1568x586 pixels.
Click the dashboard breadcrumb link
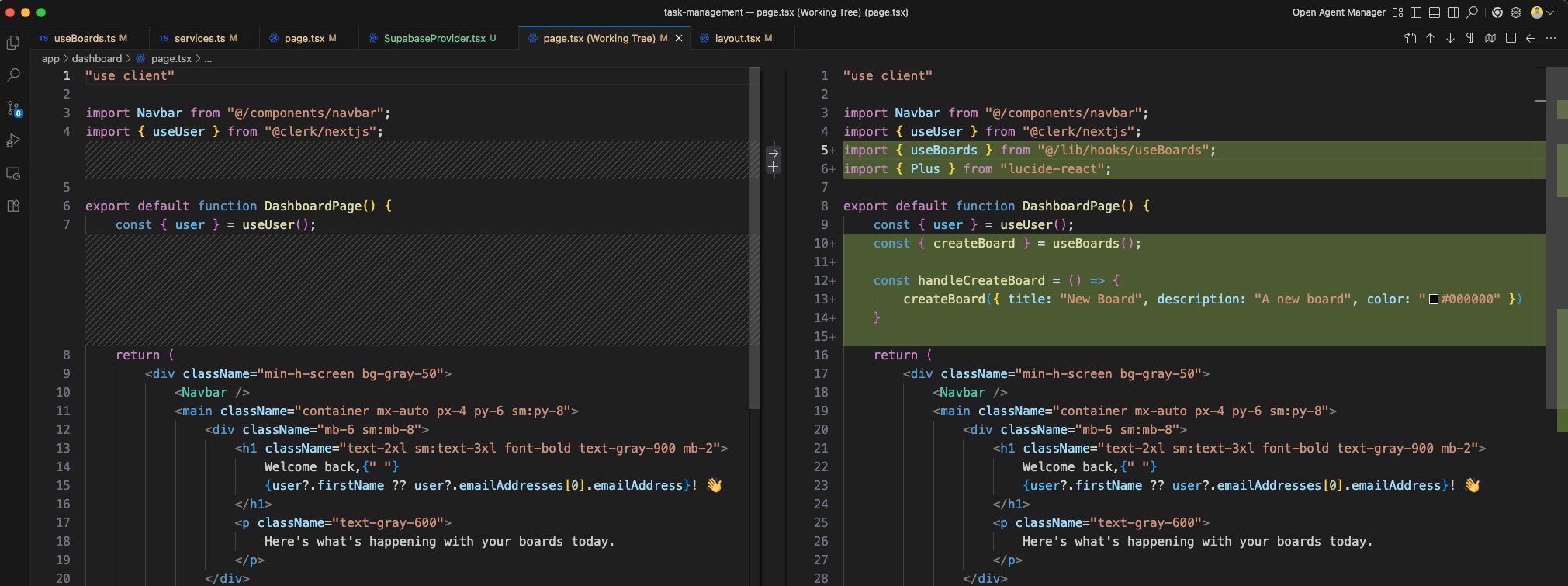pos(97,59)
